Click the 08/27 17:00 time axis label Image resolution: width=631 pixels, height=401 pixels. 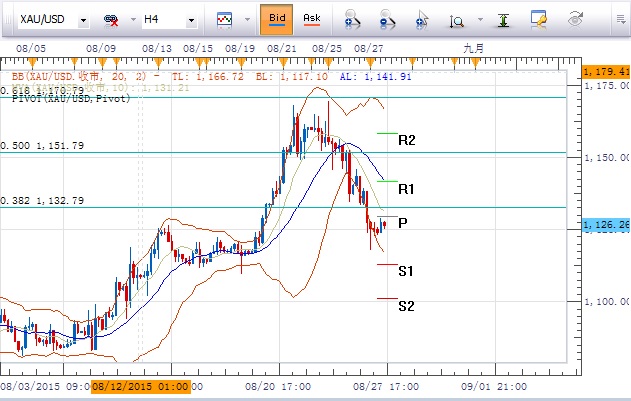coord(386,387)
